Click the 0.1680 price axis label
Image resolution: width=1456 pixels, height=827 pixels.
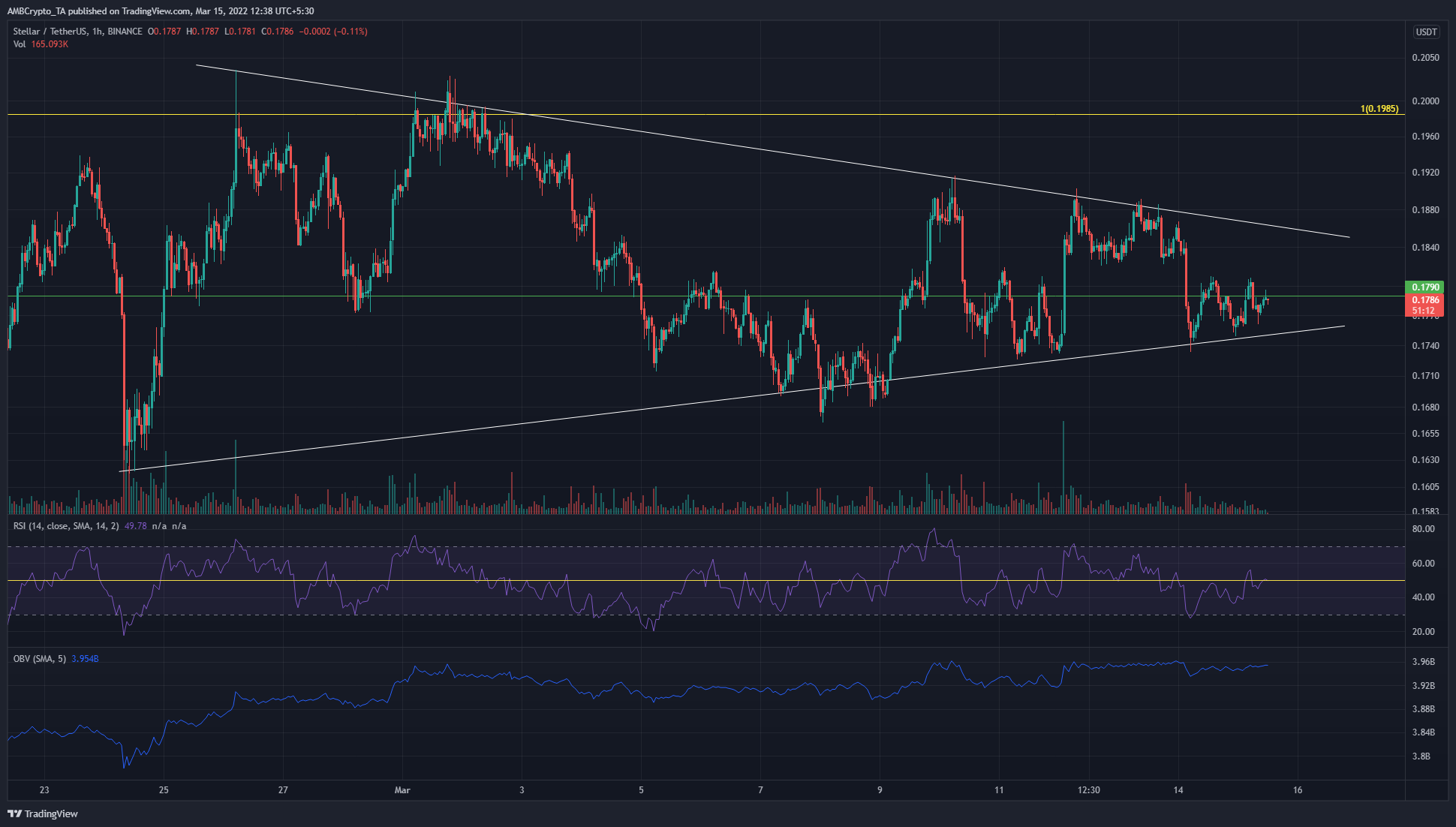(1425, 407)
